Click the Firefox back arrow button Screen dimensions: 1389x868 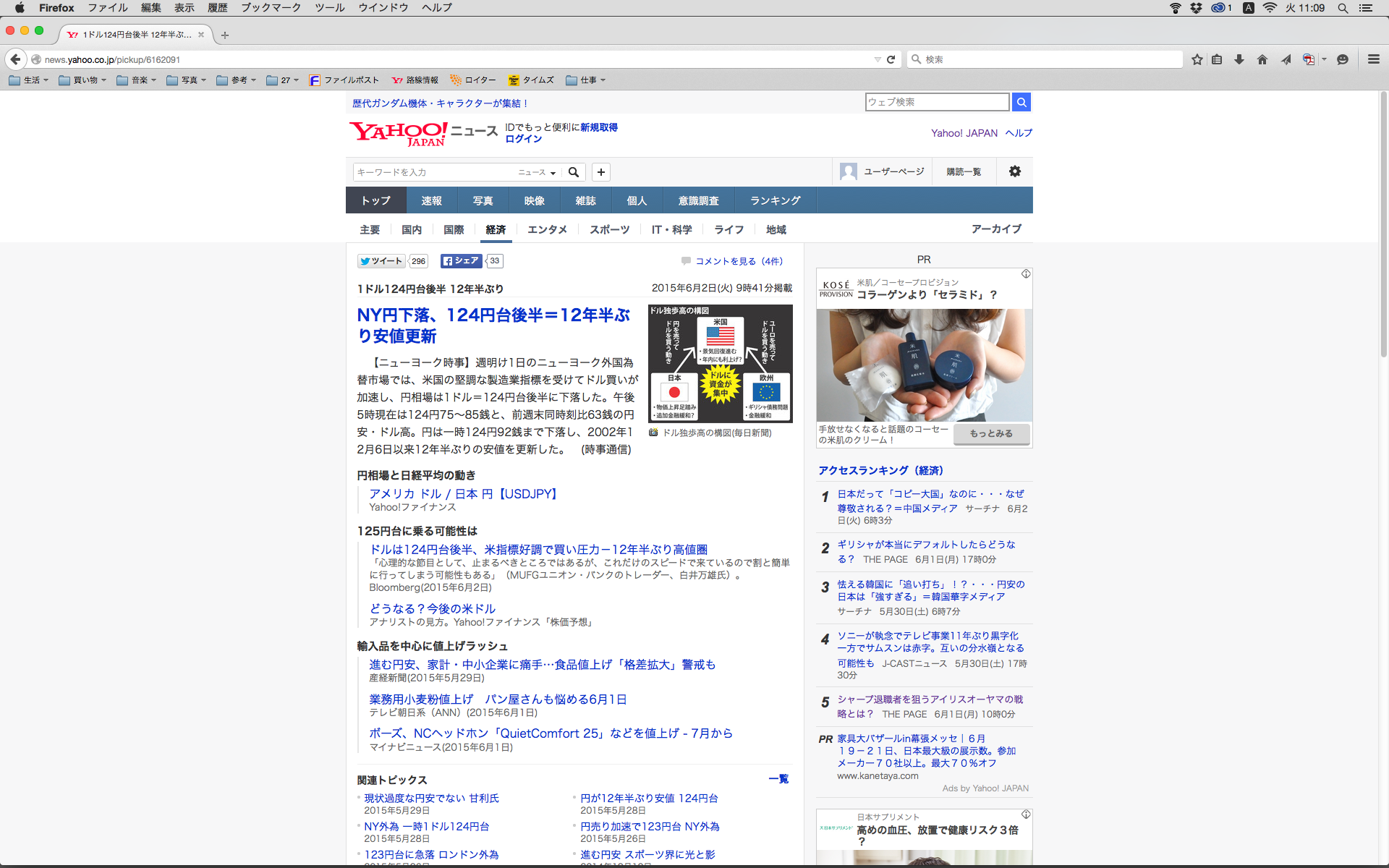pos(15,59)
